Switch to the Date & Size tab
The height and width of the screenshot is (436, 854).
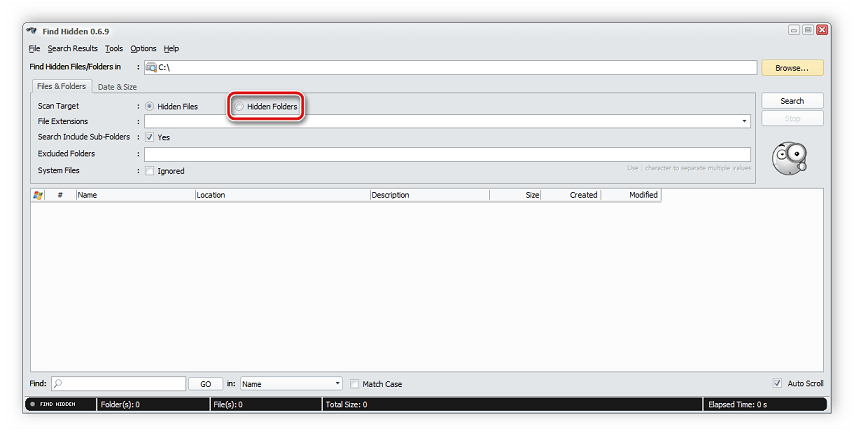click(117, 87)
